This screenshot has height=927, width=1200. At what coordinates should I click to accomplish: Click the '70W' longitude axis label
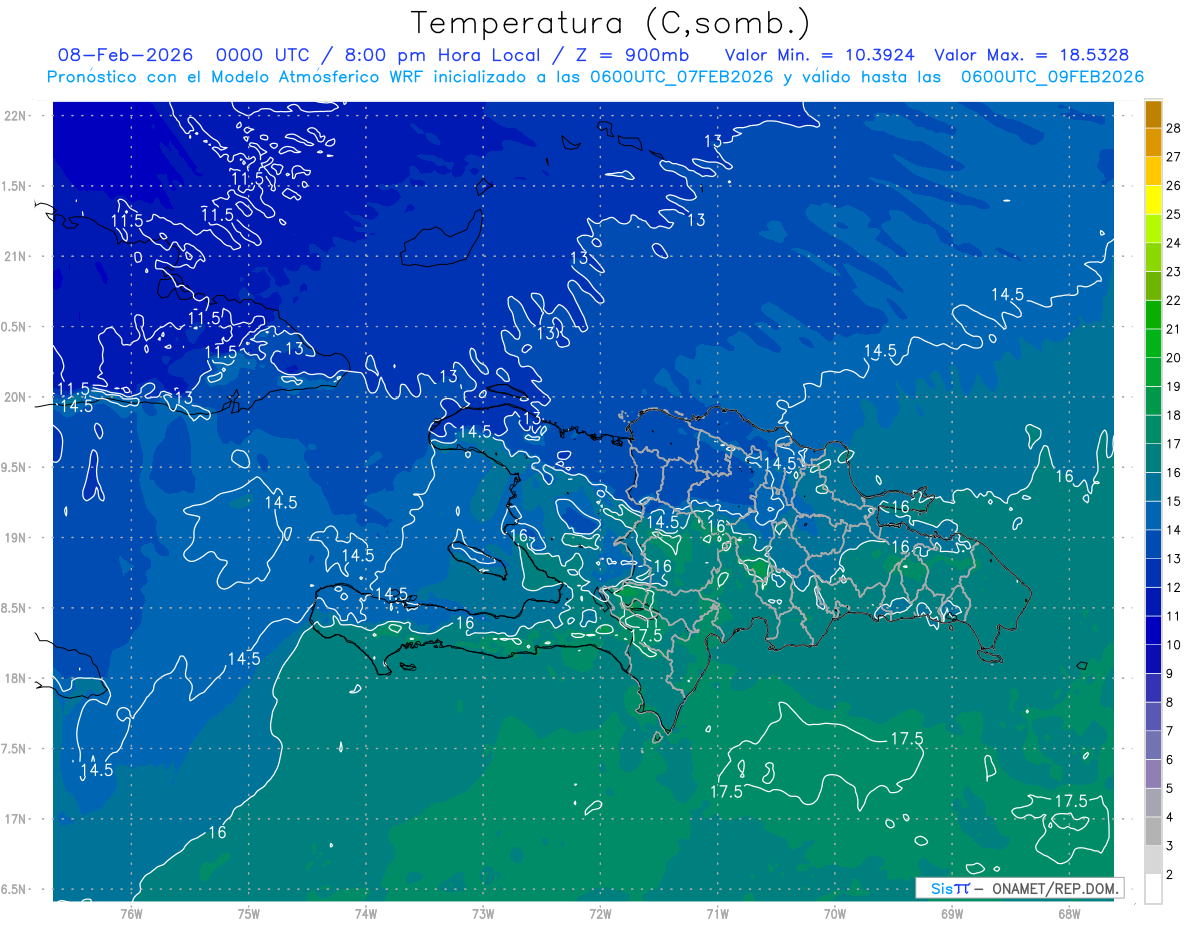click(835, 913)
